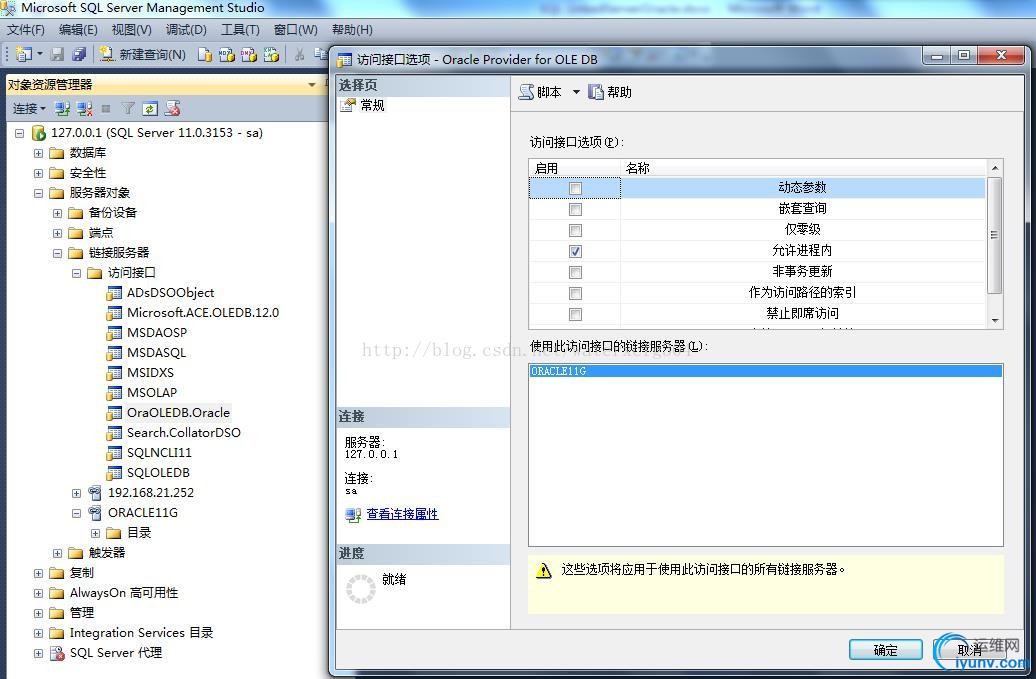1036x679 pixels.
Task: Click the ORACLE11G linked server icon in tree
Action: (95, 513)
